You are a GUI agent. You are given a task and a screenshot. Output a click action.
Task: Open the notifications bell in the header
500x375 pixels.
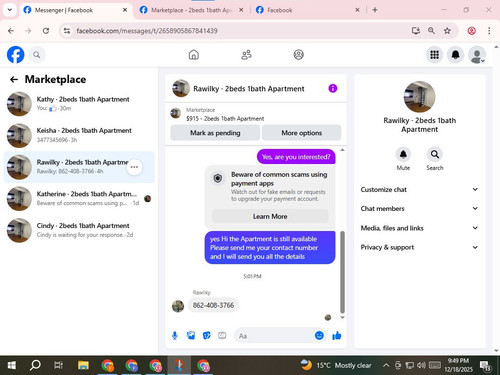coord(456,55)
